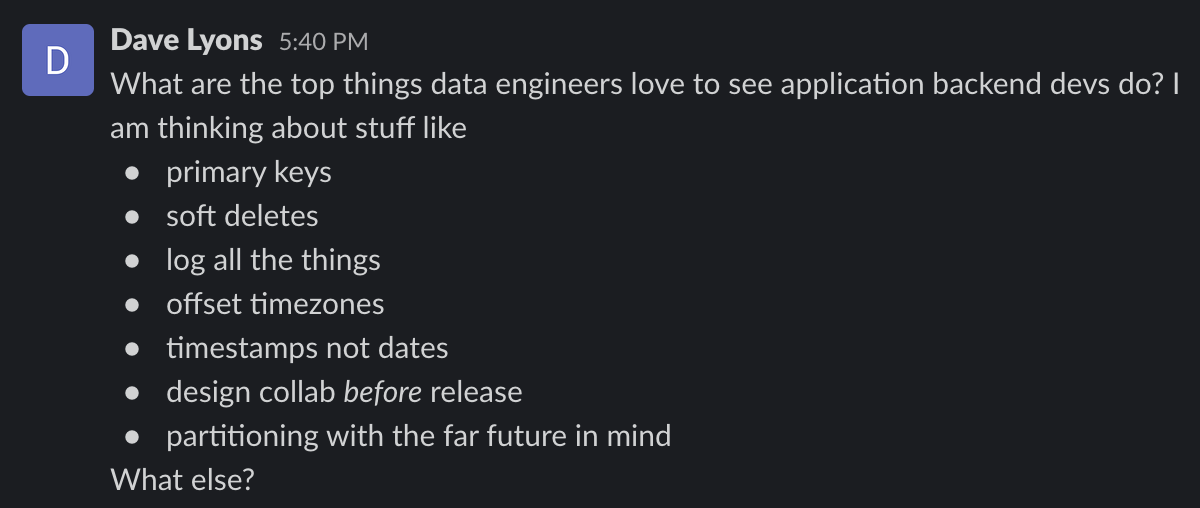This screenshot has height=508, width=1200.
Task: Click the "am thinking about stuff like" line
Action: [x=288, y=129]
